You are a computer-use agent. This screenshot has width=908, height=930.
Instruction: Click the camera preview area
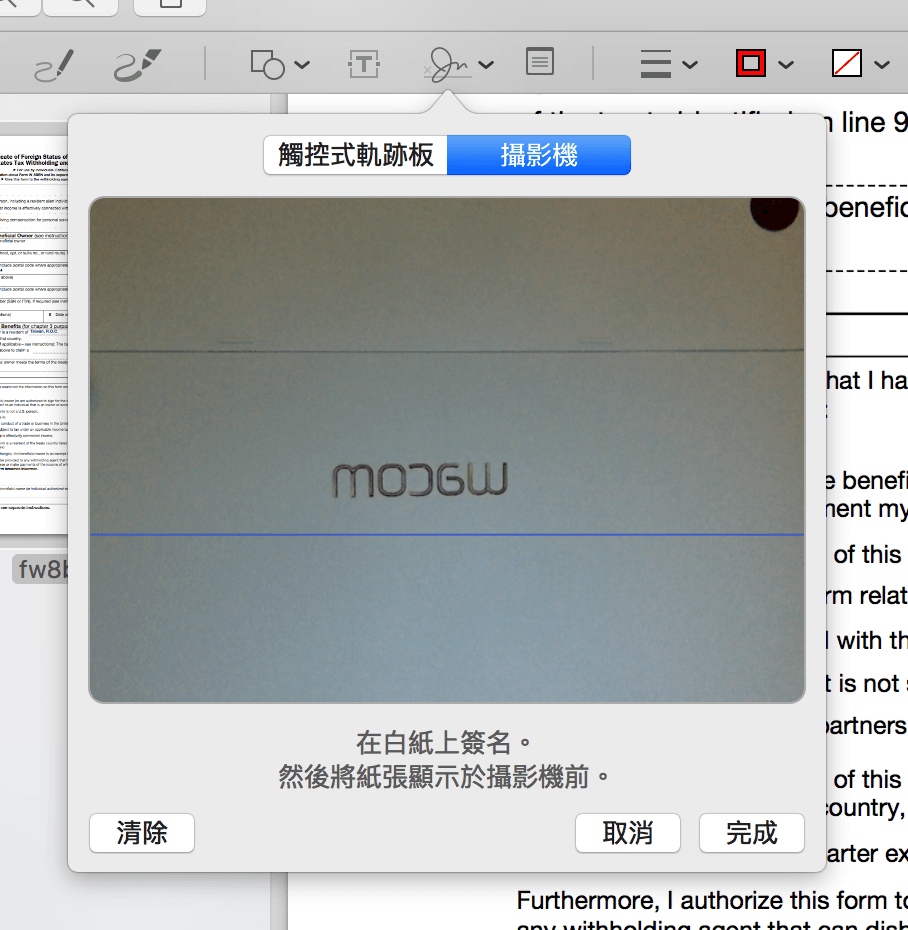coord(447,450)
